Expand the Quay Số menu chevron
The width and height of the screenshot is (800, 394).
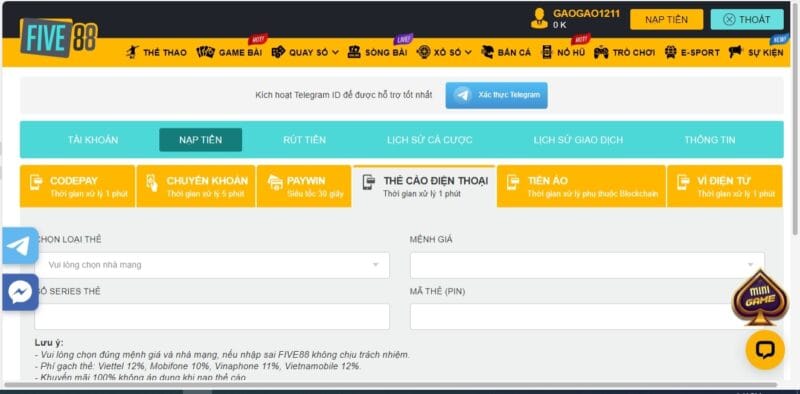(x=335, y=52)
